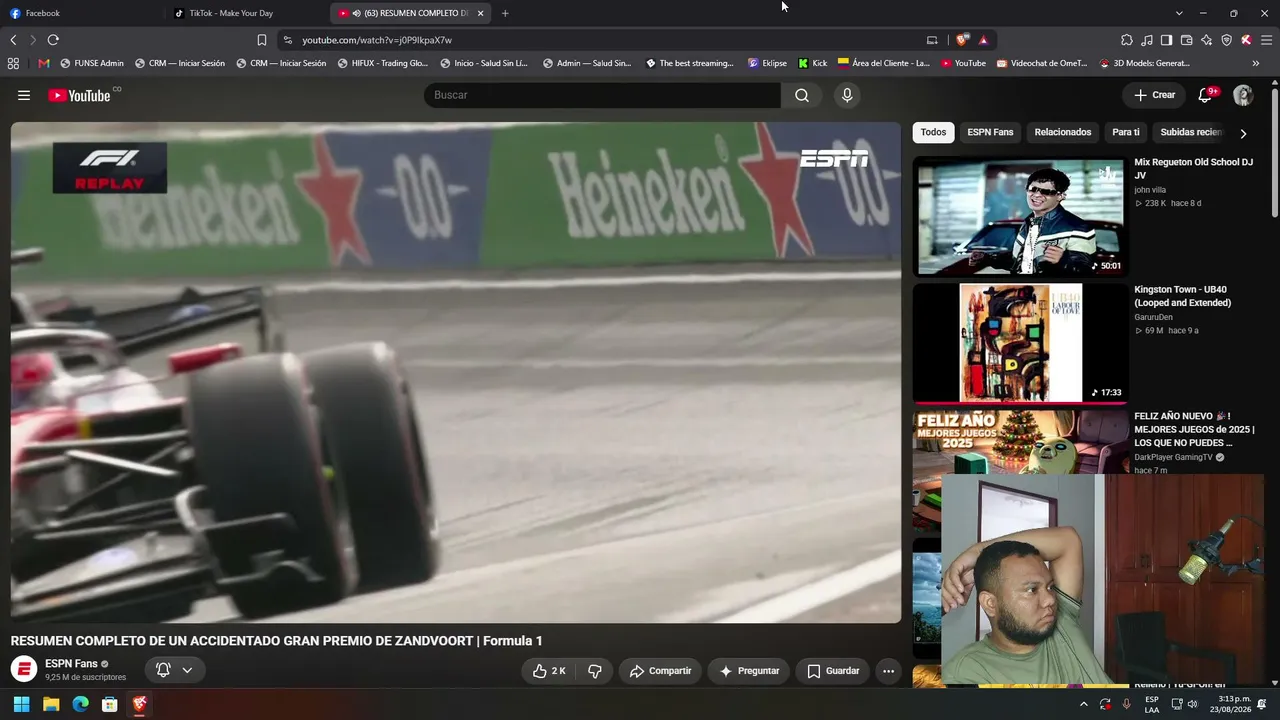Open the browser extensions puzzle icon

click(1127, 40)
